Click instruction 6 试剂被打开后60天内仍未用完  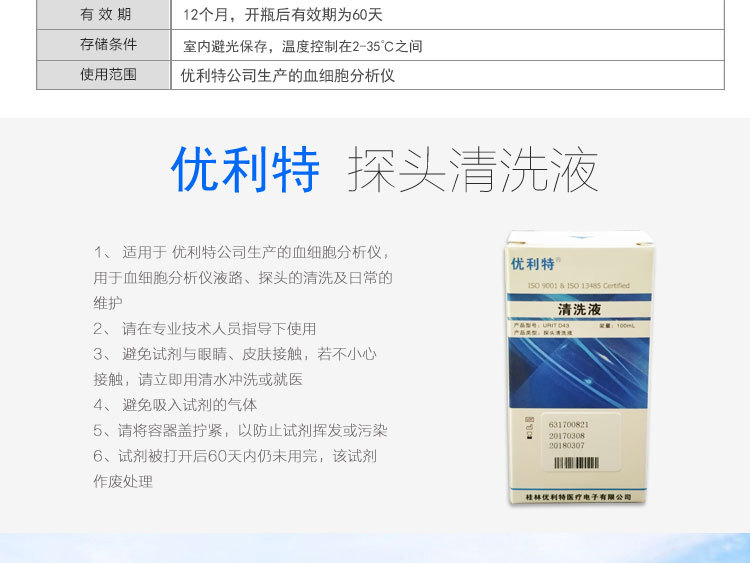(x=235, y=469)
